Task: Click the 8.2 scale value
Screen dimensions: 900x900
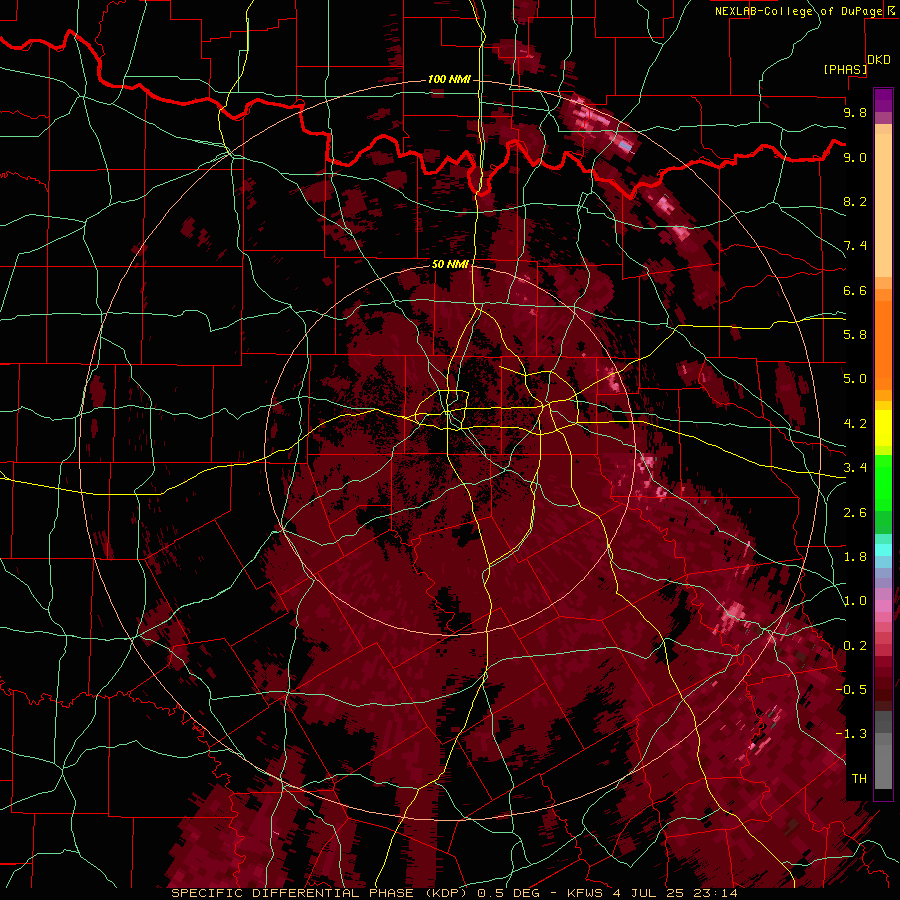Action: tap(855, 201)
